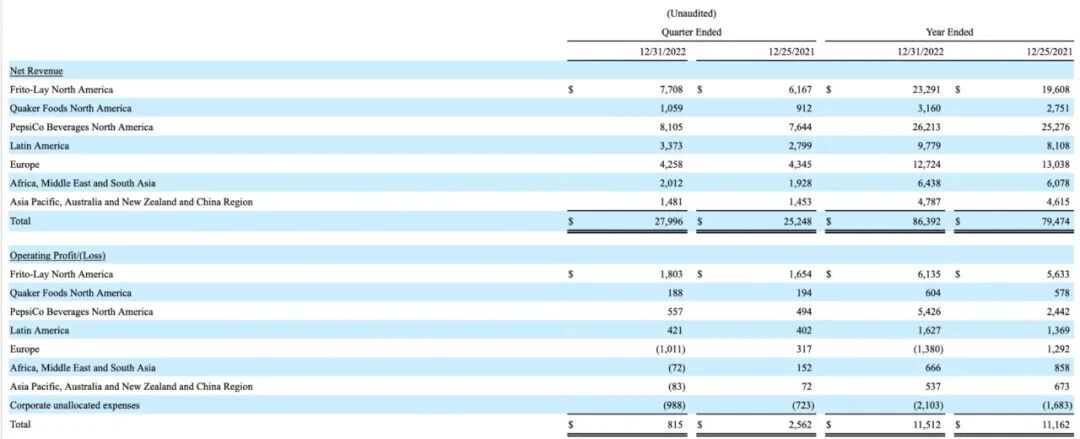
Task: Click PepsiCo Beverages North America label under Net Revenue
Action: pyautogui.click(x=81, y=127)
